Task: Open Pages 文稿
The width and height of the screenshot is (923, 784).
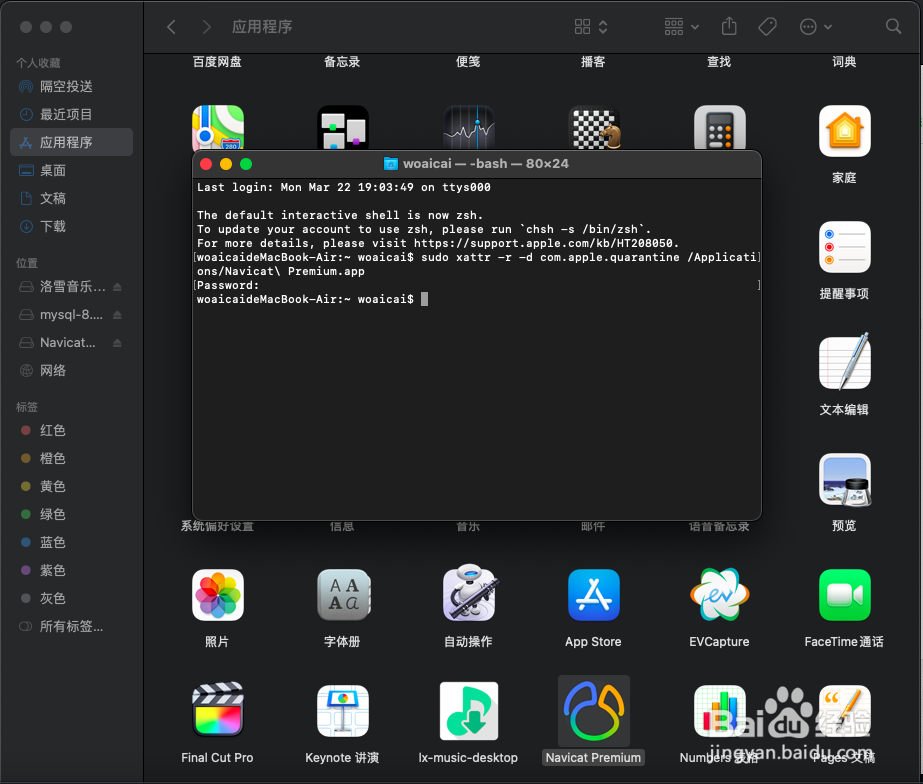Action: tap(845, 710)
